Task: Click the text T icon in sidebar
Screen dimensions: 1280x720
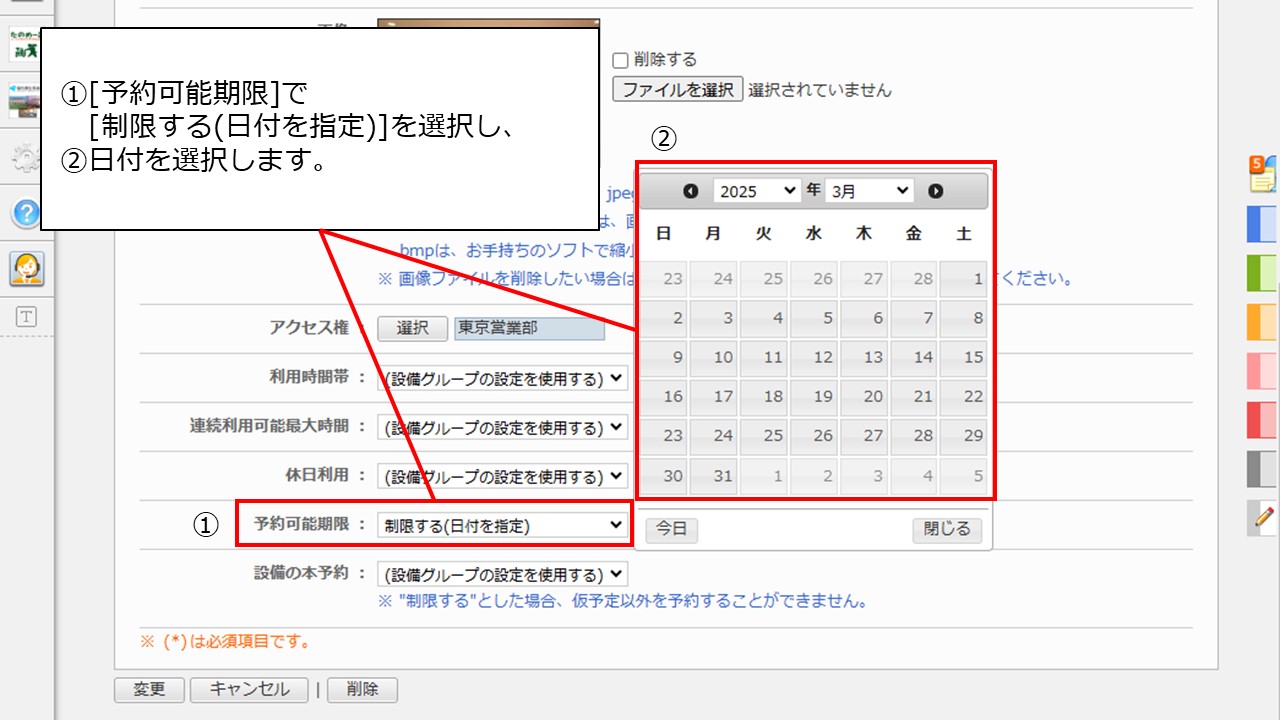Action: point(26,317)
